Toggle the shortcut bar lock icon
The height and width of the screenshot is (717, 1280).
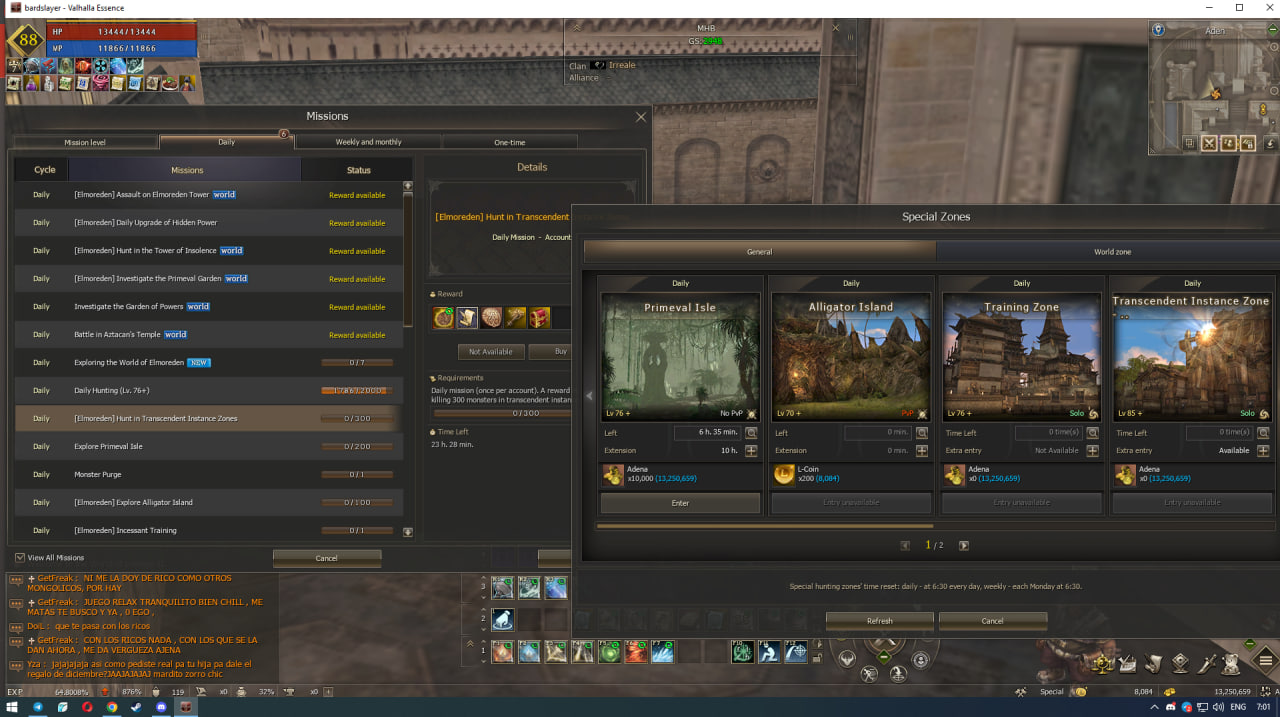point(817,658)
